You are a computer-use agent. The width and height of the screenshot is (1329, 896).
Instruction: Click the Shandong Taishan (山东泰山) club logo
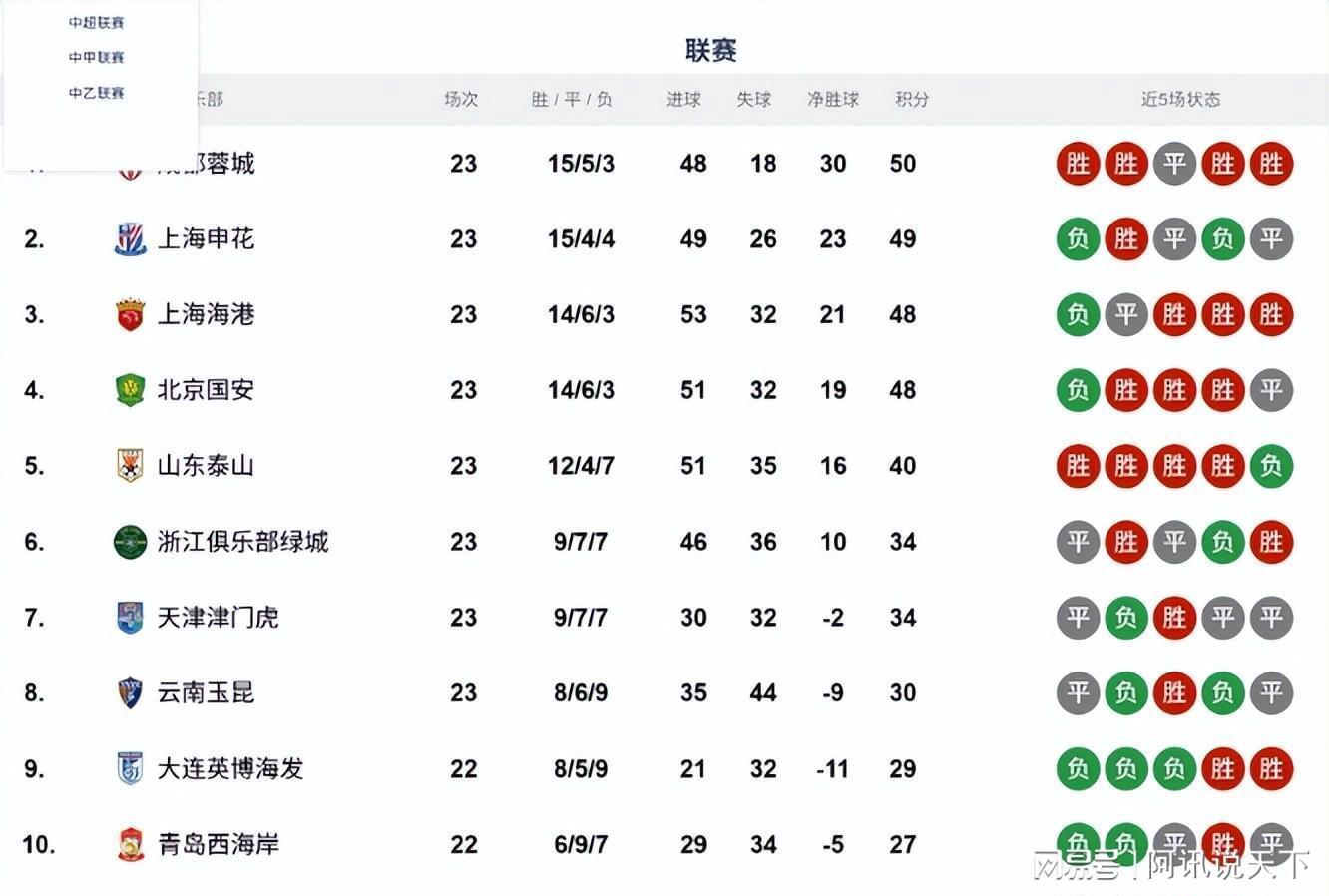coord(130,466)
